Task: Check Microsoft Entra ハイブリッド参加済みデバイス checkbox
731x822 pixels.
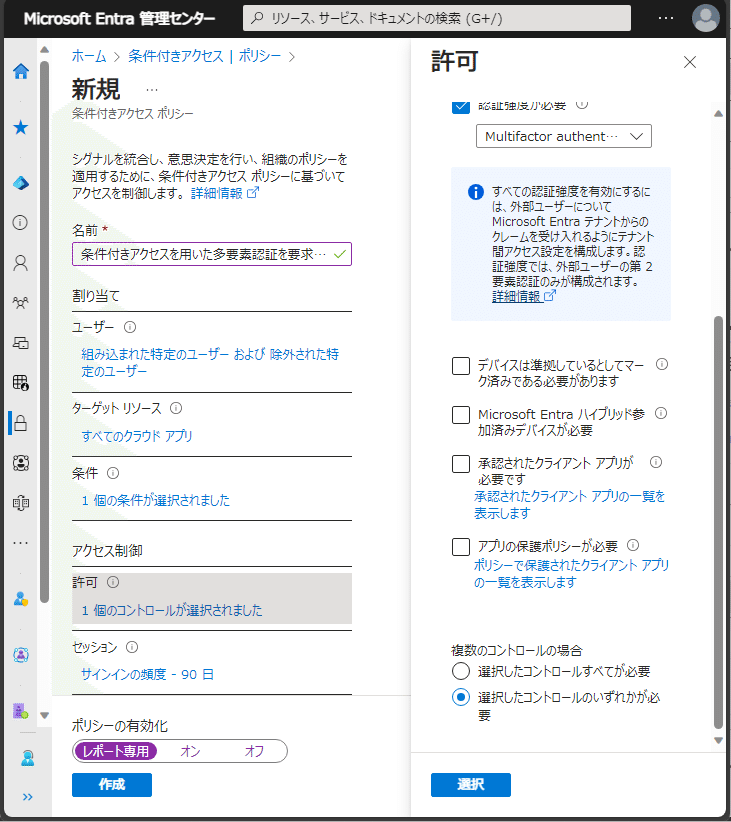Action: [460, 415]
